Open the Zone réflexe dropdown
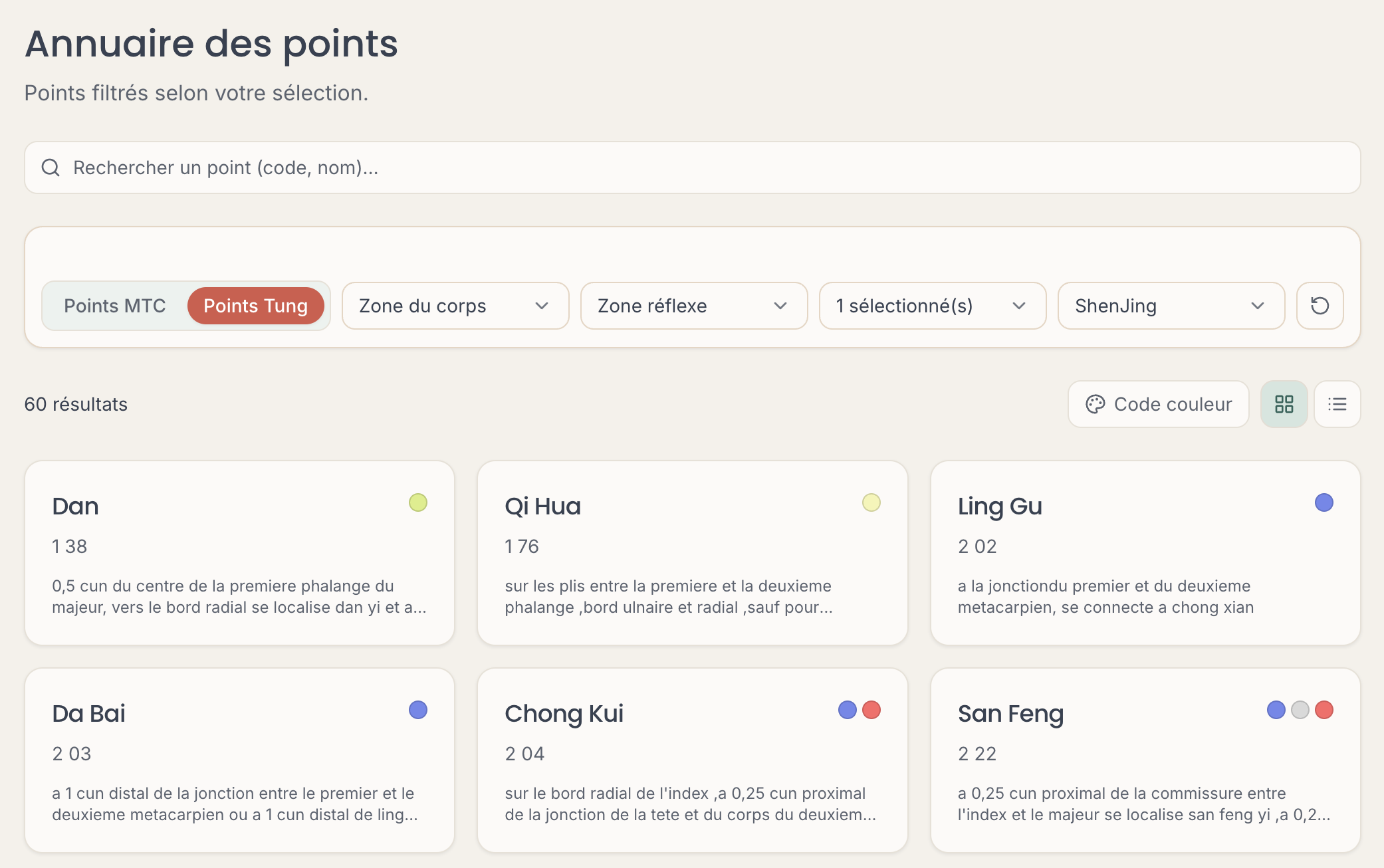The width and height of the screenshot is (1384, 868). (694, 306)
